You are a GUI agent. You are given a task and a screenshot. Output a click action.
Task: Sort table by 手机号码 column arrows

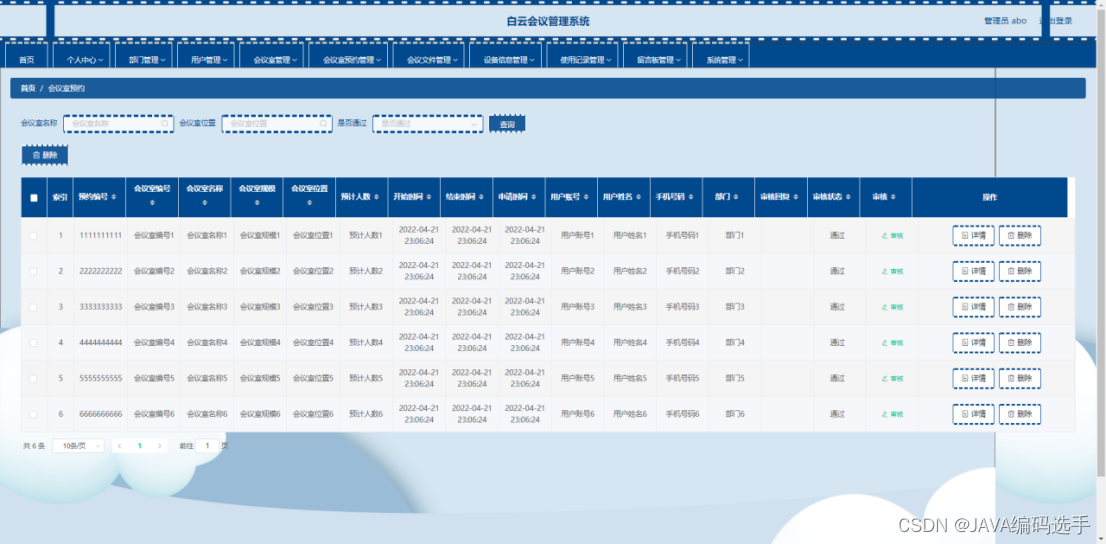click(x=691, y=198)
